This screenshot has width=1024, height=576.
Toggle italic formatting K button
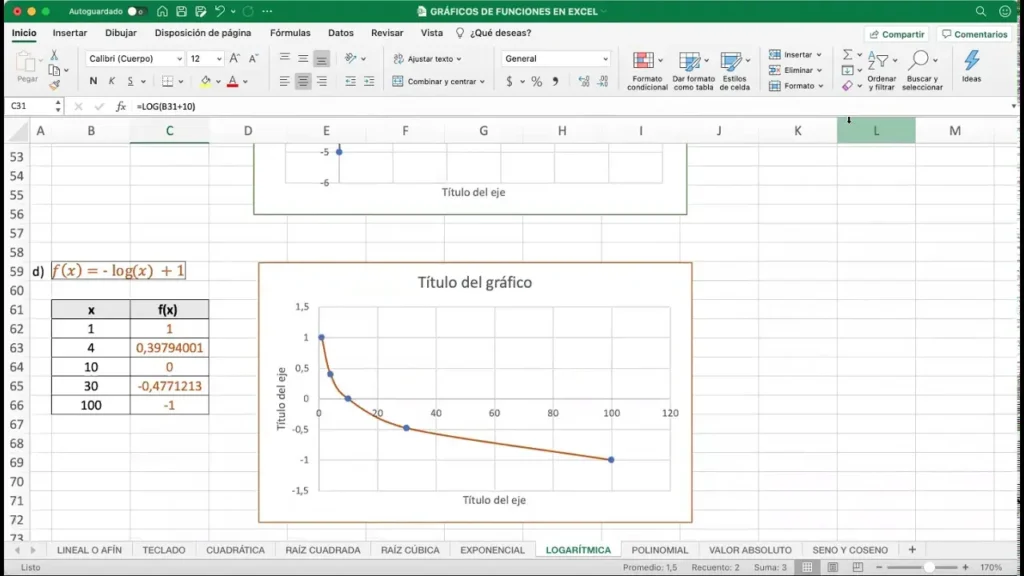tap(112, 82)
